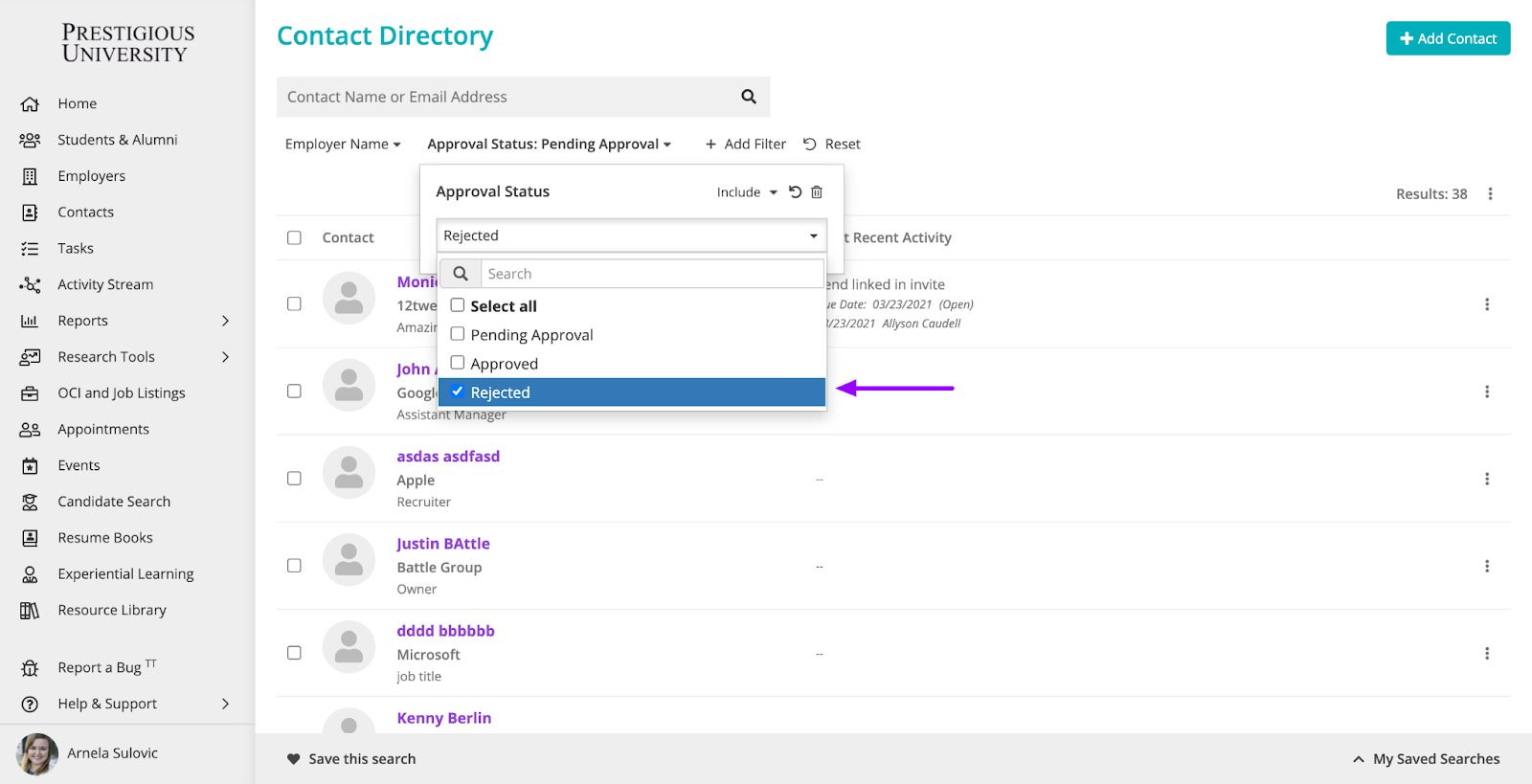1532x784 pixels.
Task: Uncheck the Rejected option checkbox
Action: point(458,392)
